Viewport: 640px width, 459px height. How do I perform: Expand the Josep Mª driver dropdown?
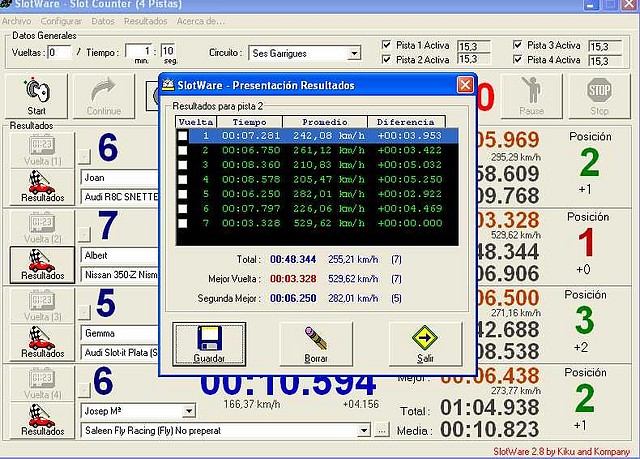pos(189,411)
